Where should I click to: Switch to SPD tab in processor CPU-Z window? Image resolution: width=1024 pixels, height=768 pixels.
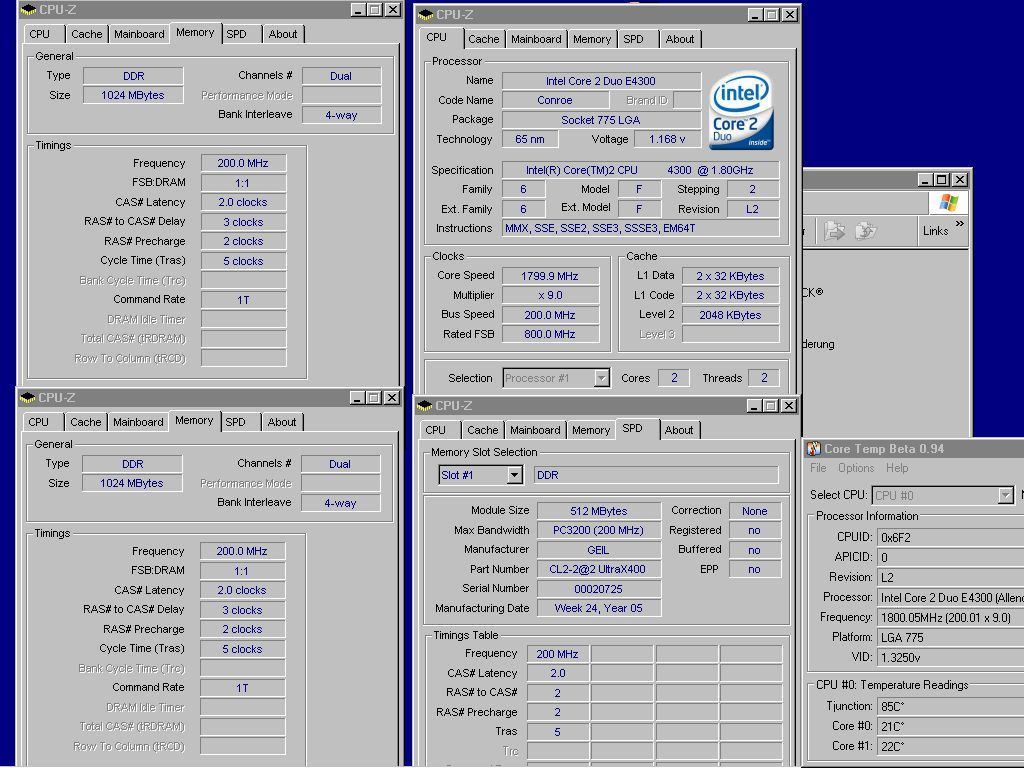(x=633, y=39)
